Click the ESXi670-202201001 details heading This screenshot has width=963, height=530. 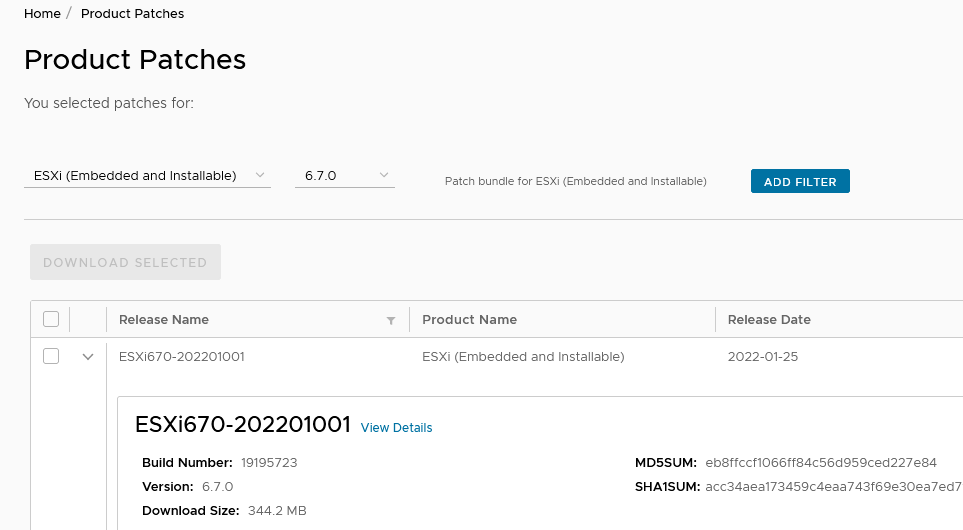tap(243, 424)
